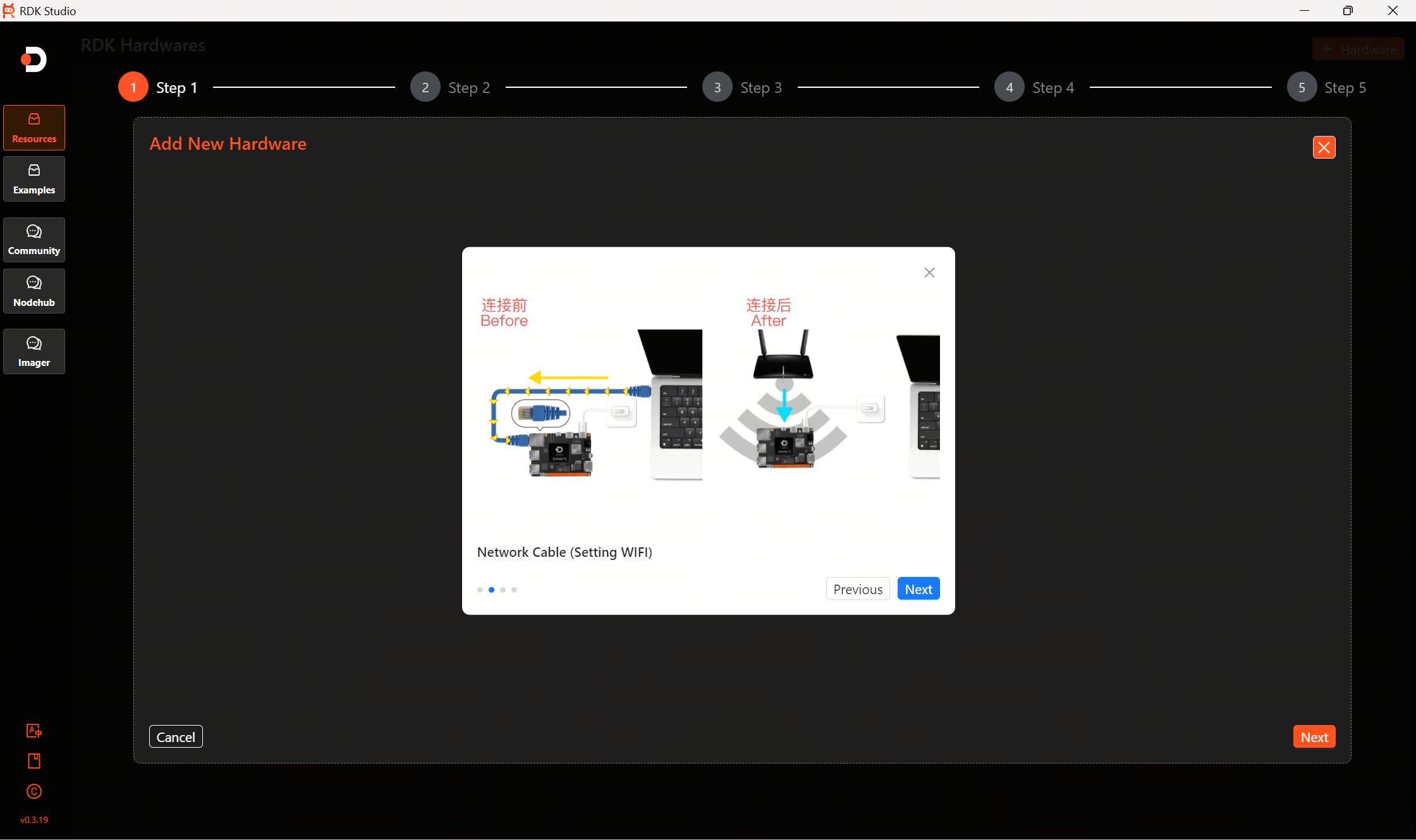Cancel the Add New Hardware wizard
This screenshot has width=1416, height=840.
click(175, 736)
